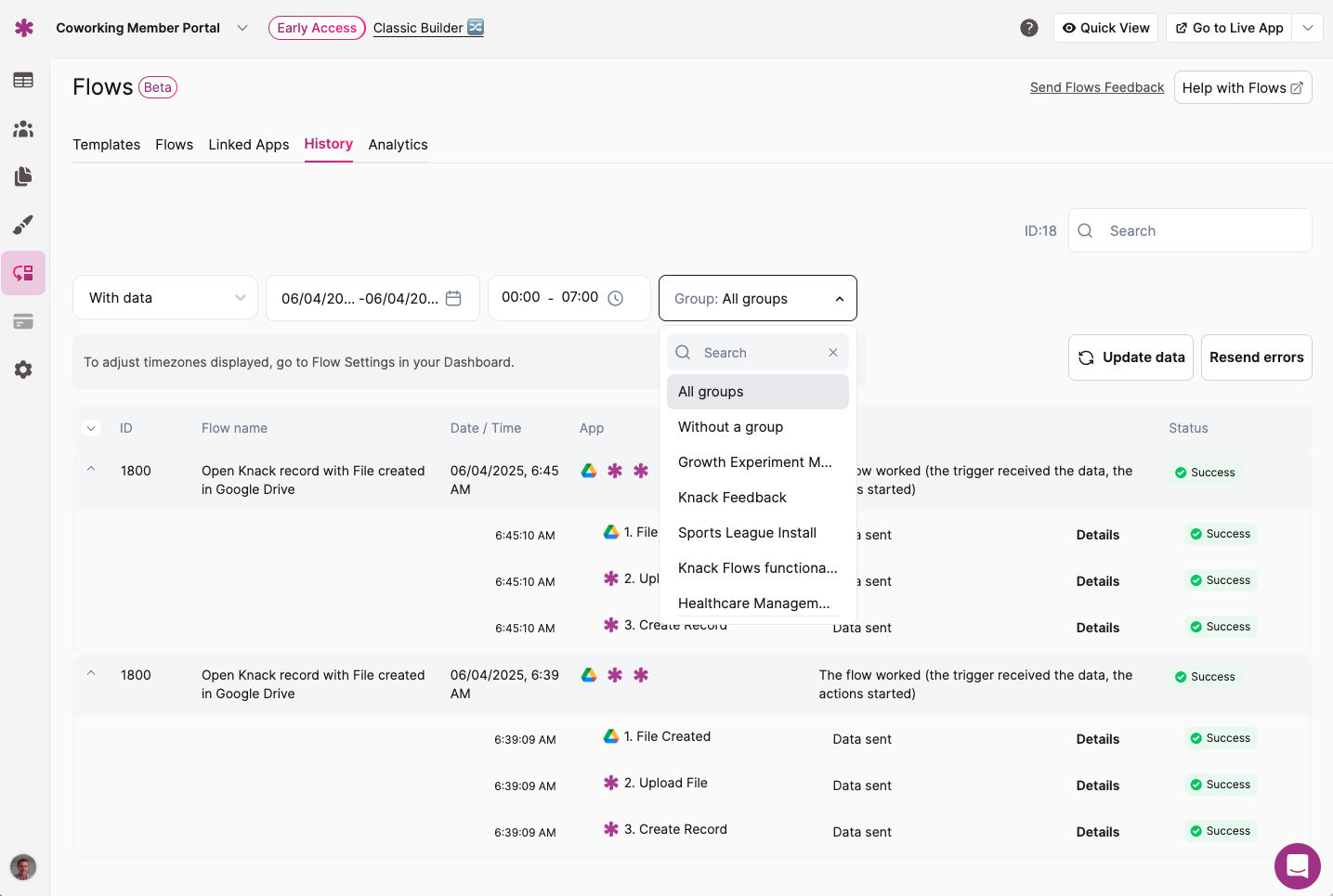
Task: Choose Without a group option
Action: [x=730, y=427]
